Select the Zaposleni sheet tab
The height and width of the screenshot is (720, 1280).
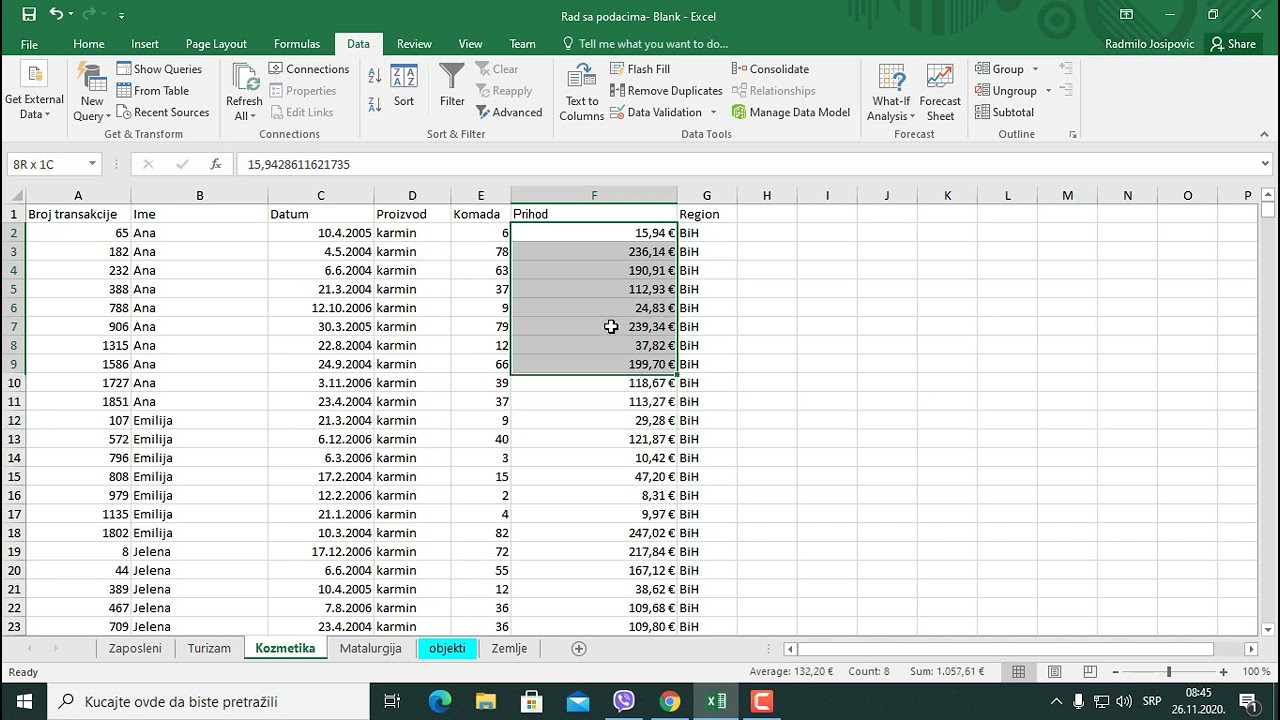pos(135,648)
